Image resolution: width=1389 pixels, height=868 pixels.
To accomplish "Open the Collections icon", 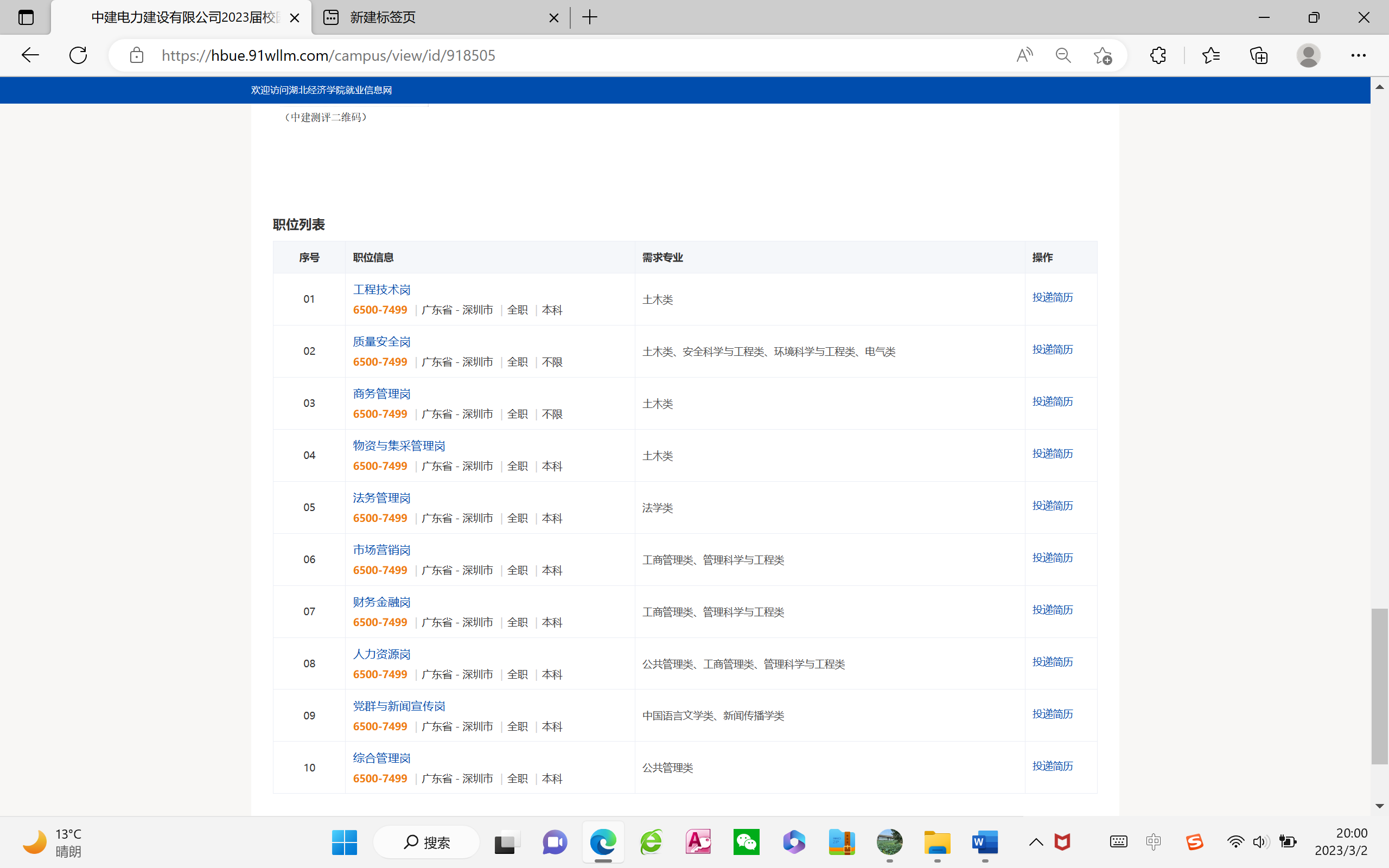I will pyautogui.click(x=1259, y=55).
